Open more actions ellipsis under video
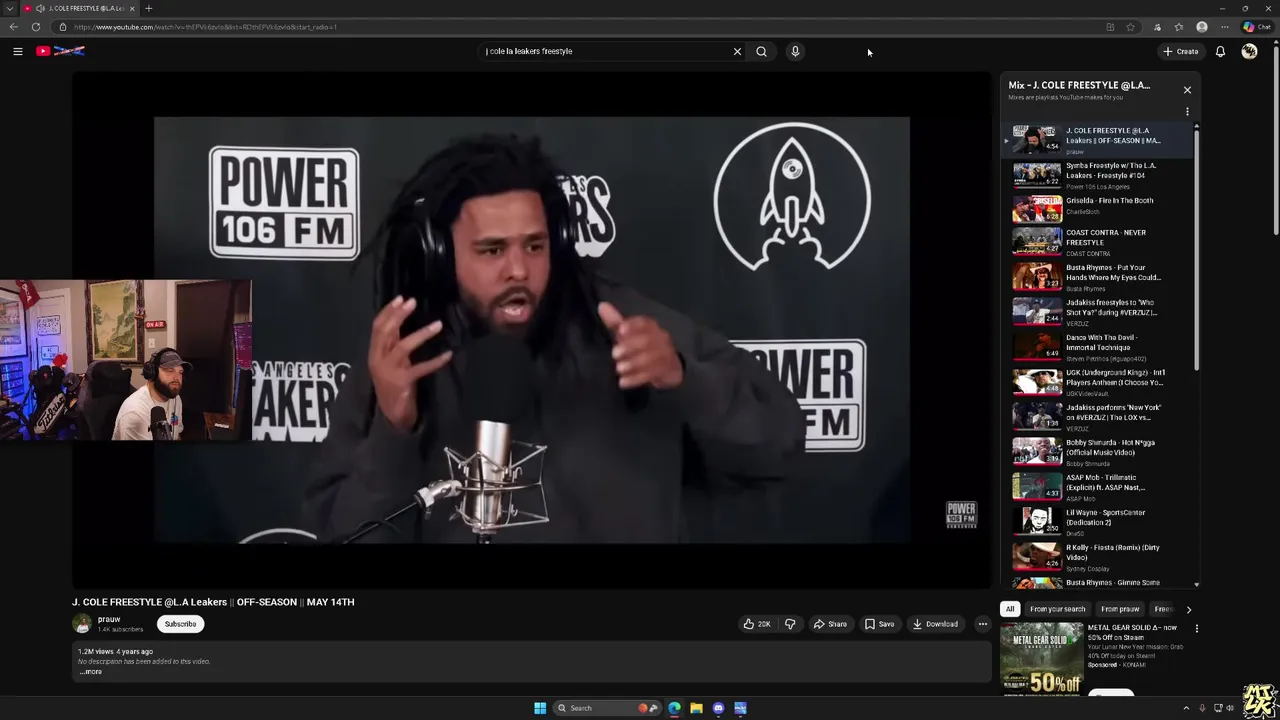 (982, 624)
